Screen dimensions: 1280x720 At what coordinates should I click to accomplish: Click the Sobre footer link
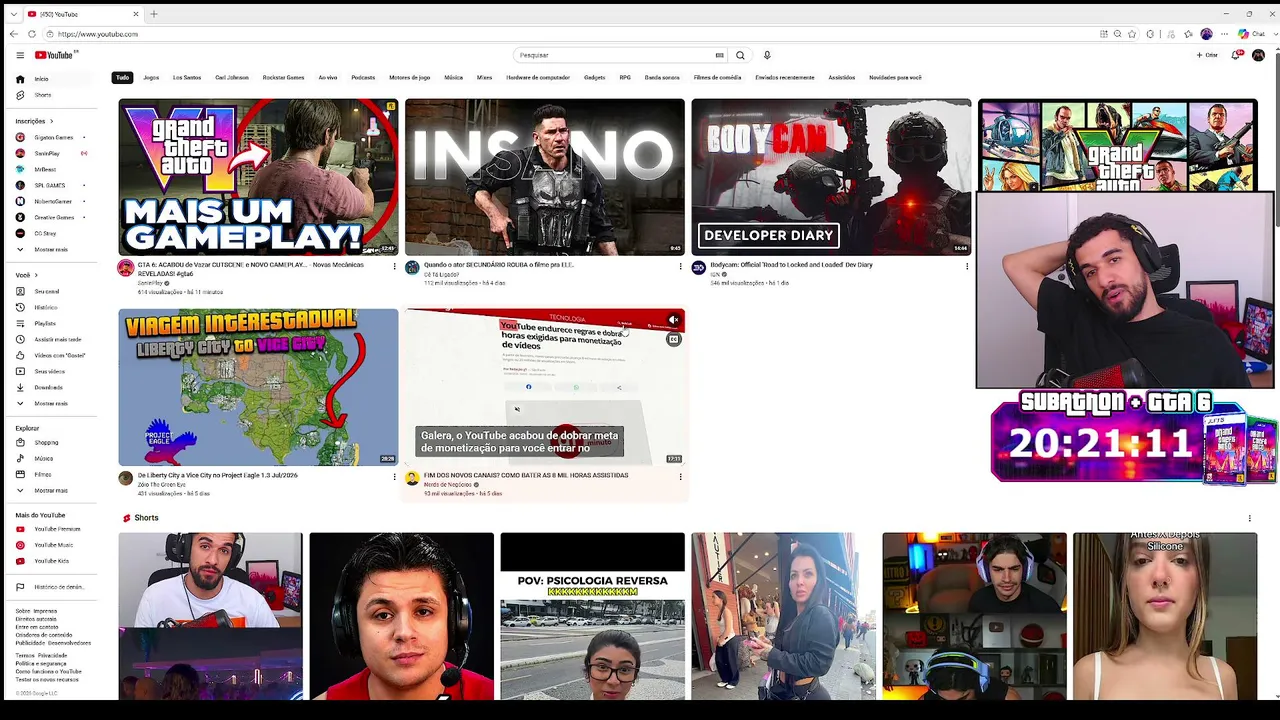point(22,611)
